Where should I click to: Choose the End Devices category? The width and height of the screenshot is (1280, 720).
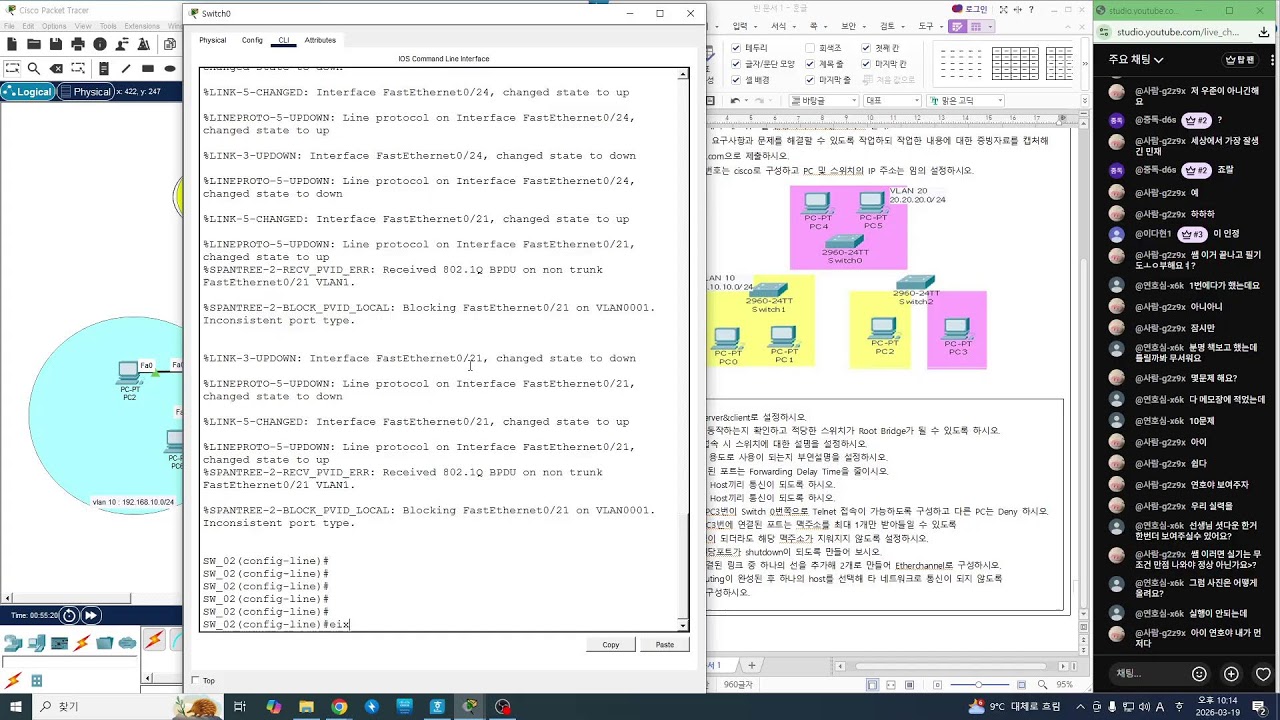pyautogui.click(x=37, y=643)
